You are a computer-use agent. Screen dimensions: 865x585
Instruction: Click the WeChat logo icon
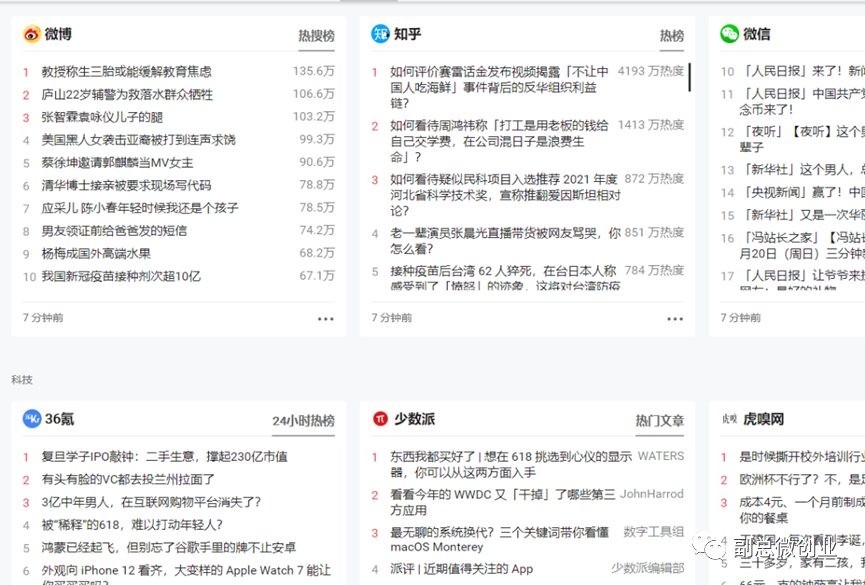(x=729, y=34)
